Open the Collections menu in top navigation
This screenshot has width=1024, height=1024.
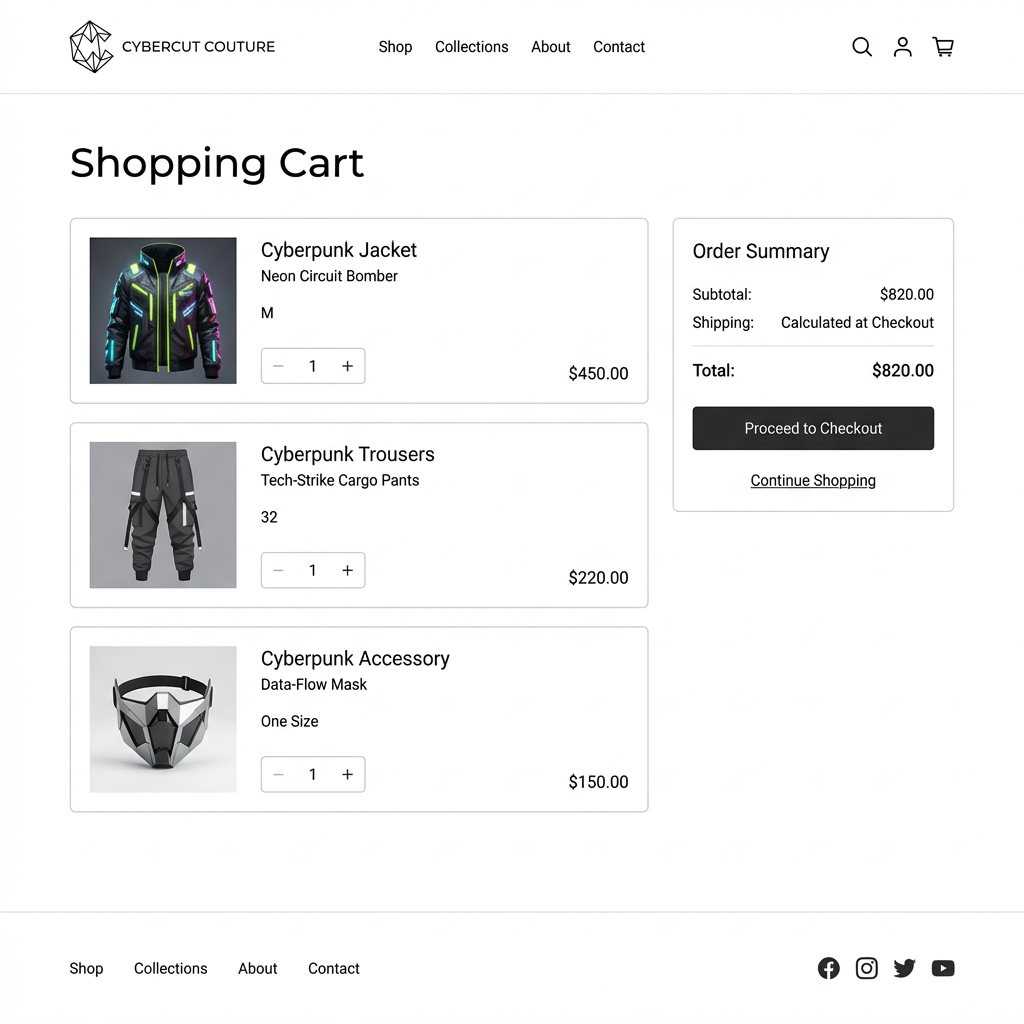[472, 47]
